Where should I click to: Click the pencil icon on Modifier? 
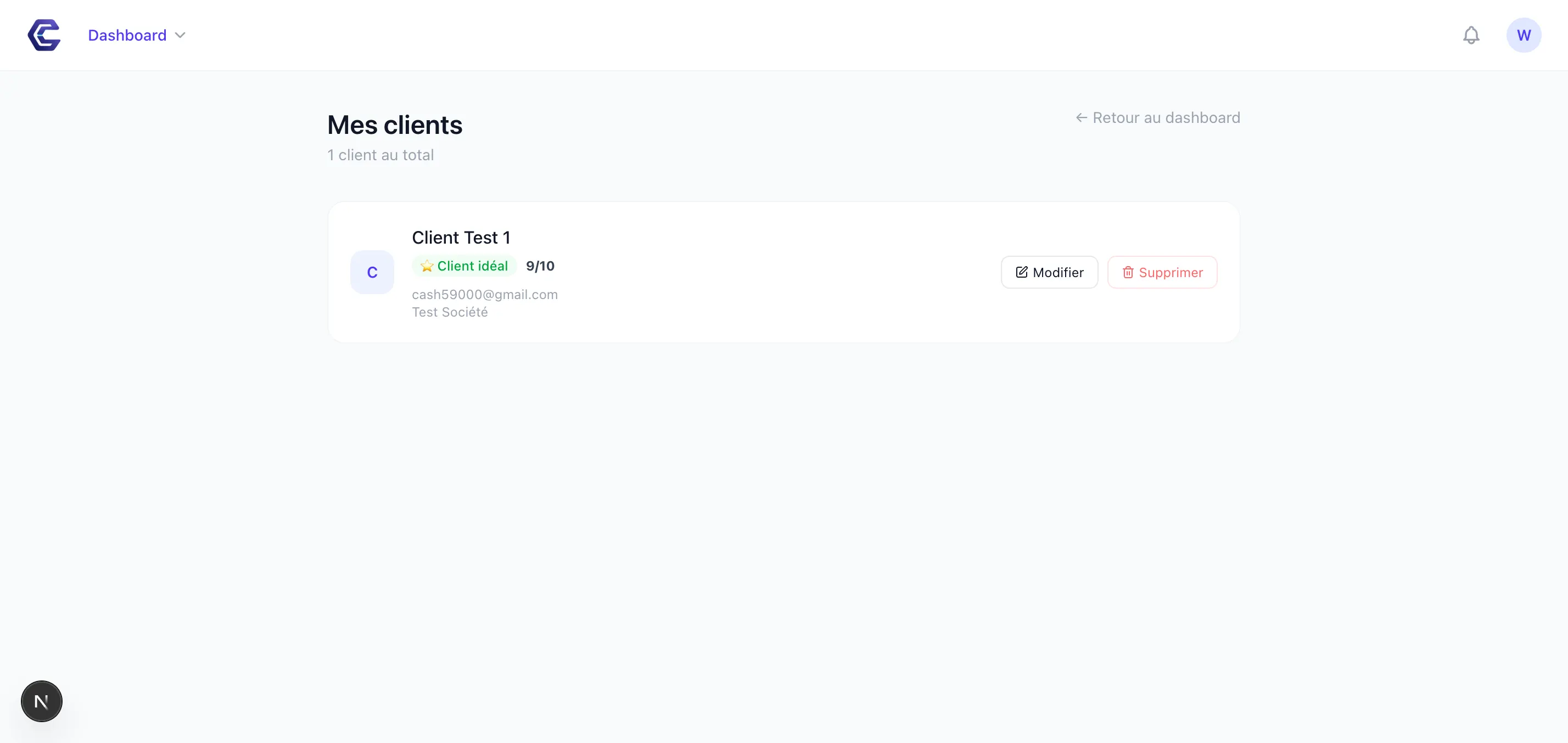pos(1021,272)
